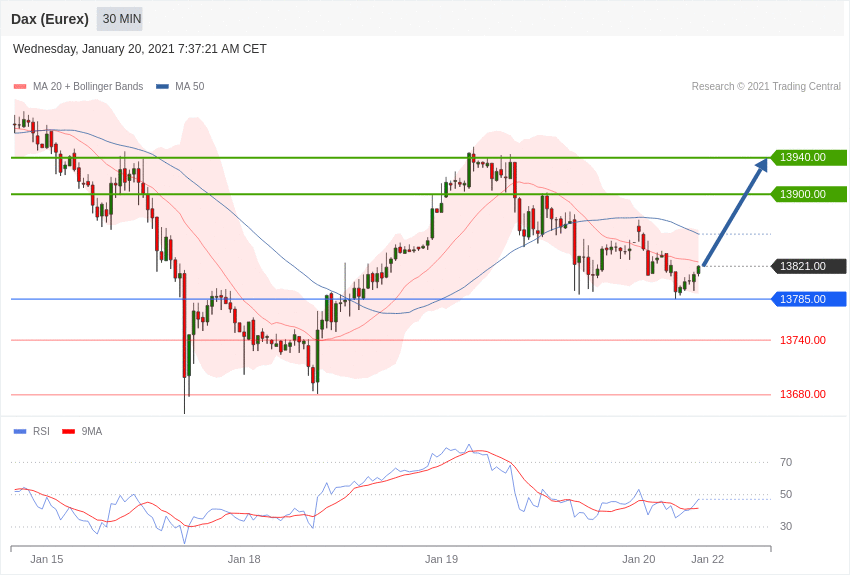Click the RSI 70 level value
This screenshot has width=850, height=576.
coord(786,462)
